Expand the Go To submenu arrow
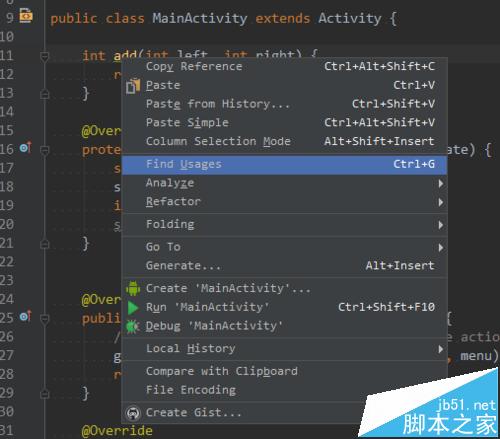The height and width of the screenshot is (439, 500). pos(441,247)
